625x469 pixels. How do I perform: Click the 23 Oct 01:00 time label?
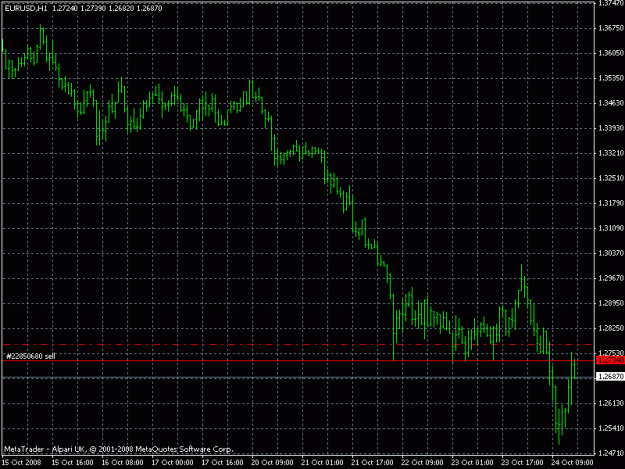point(472,463)
